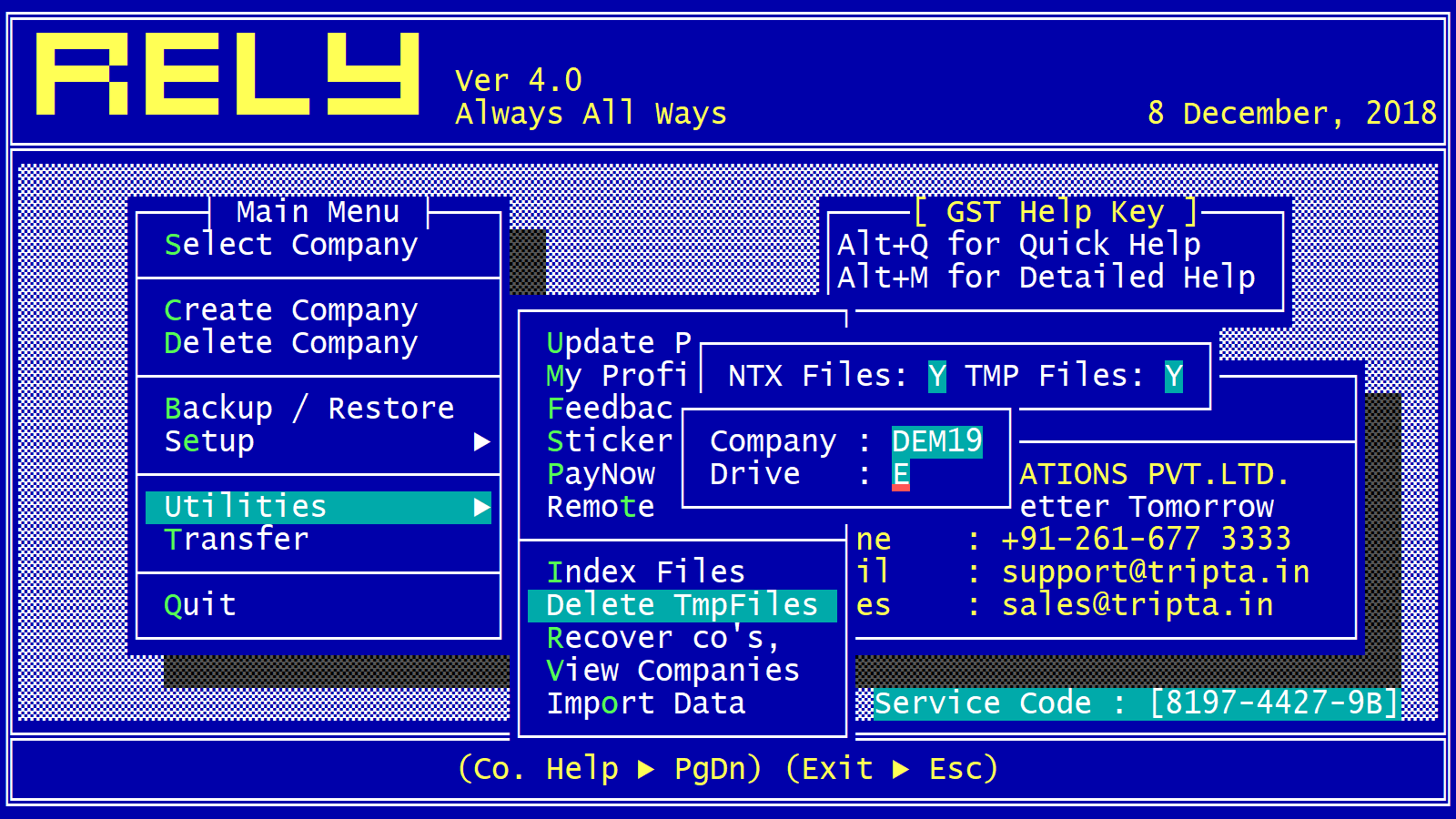Choose Recover co's, option
This screenshot has width=1456, height=819.
point(664,638)
